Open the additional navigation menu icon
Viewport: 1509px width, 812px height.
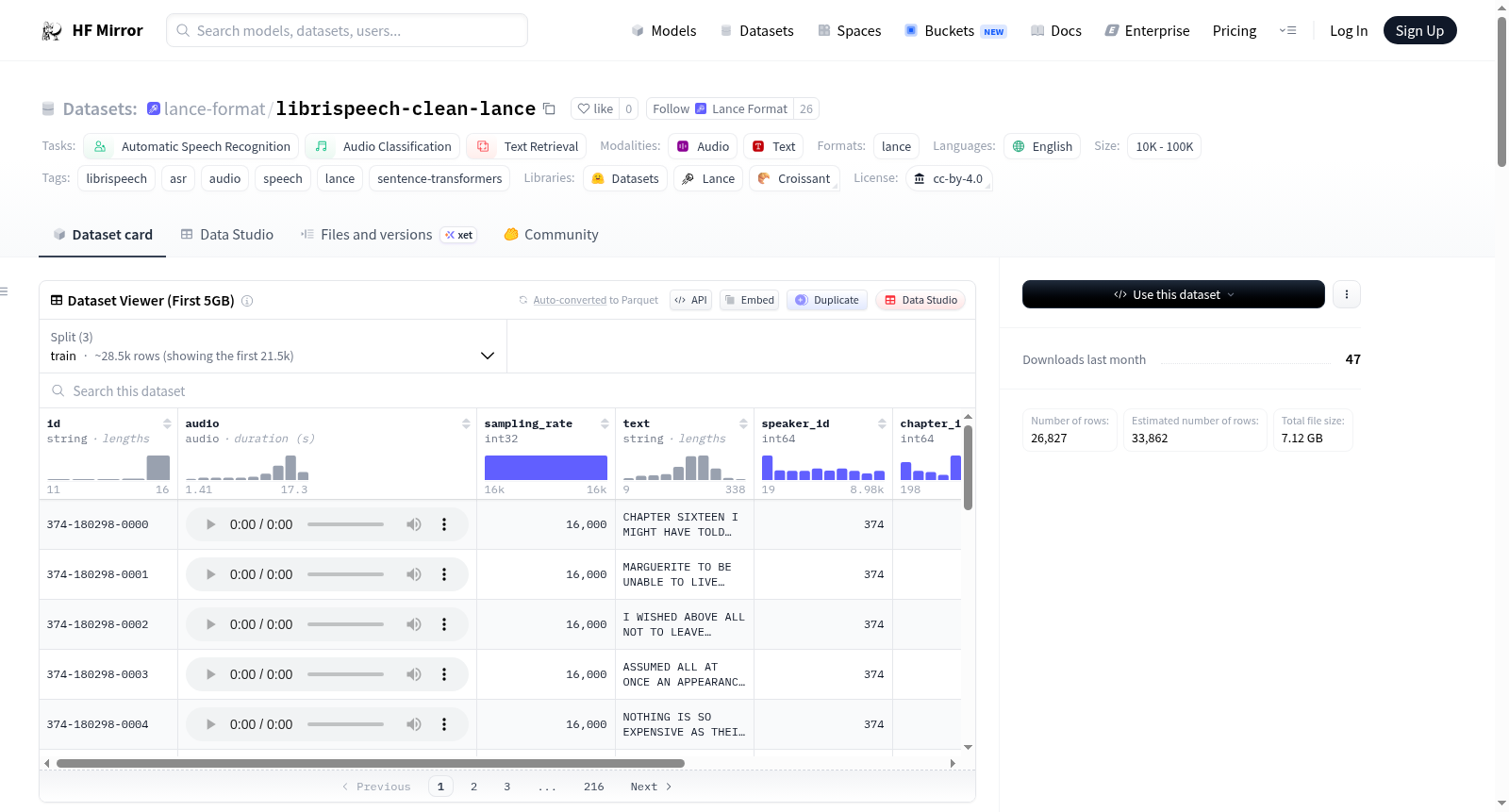(x=1287, y=31)
